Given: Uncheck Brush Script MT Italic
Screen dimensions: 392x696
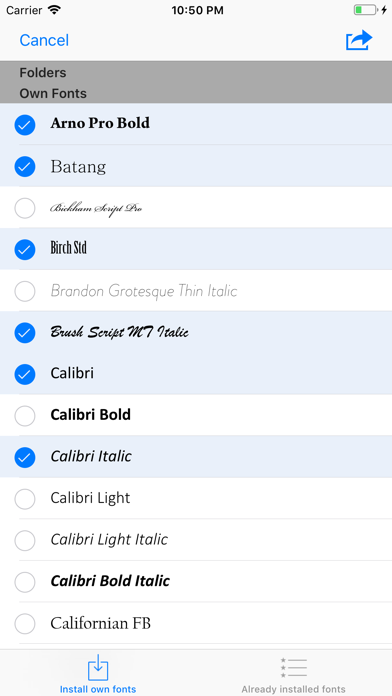Looking at the screenshot, I should 25,332.
